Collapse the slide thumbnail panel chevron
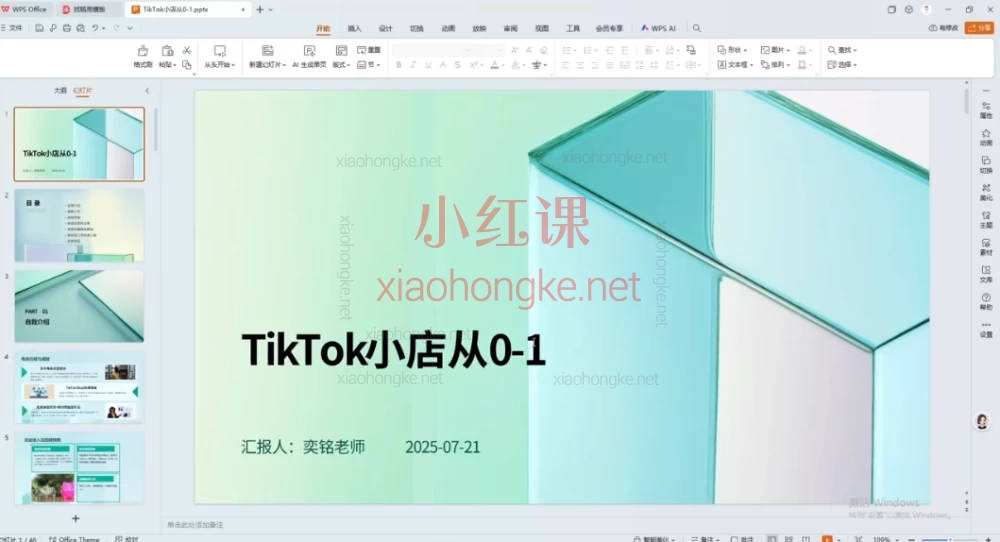Viewport: 1000px width, 542px height. pyautogui.click(x=147, y=91)
